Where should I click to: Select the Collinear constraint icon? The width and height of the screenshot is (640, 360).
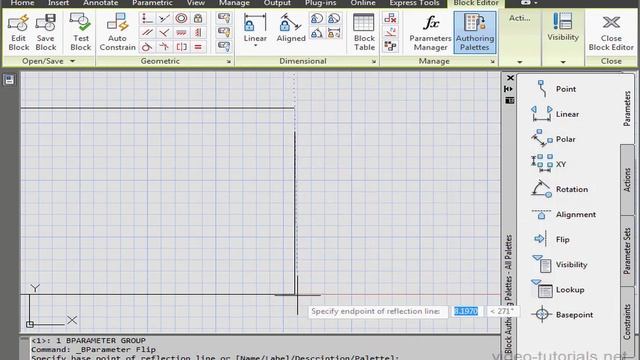[164, 18]
